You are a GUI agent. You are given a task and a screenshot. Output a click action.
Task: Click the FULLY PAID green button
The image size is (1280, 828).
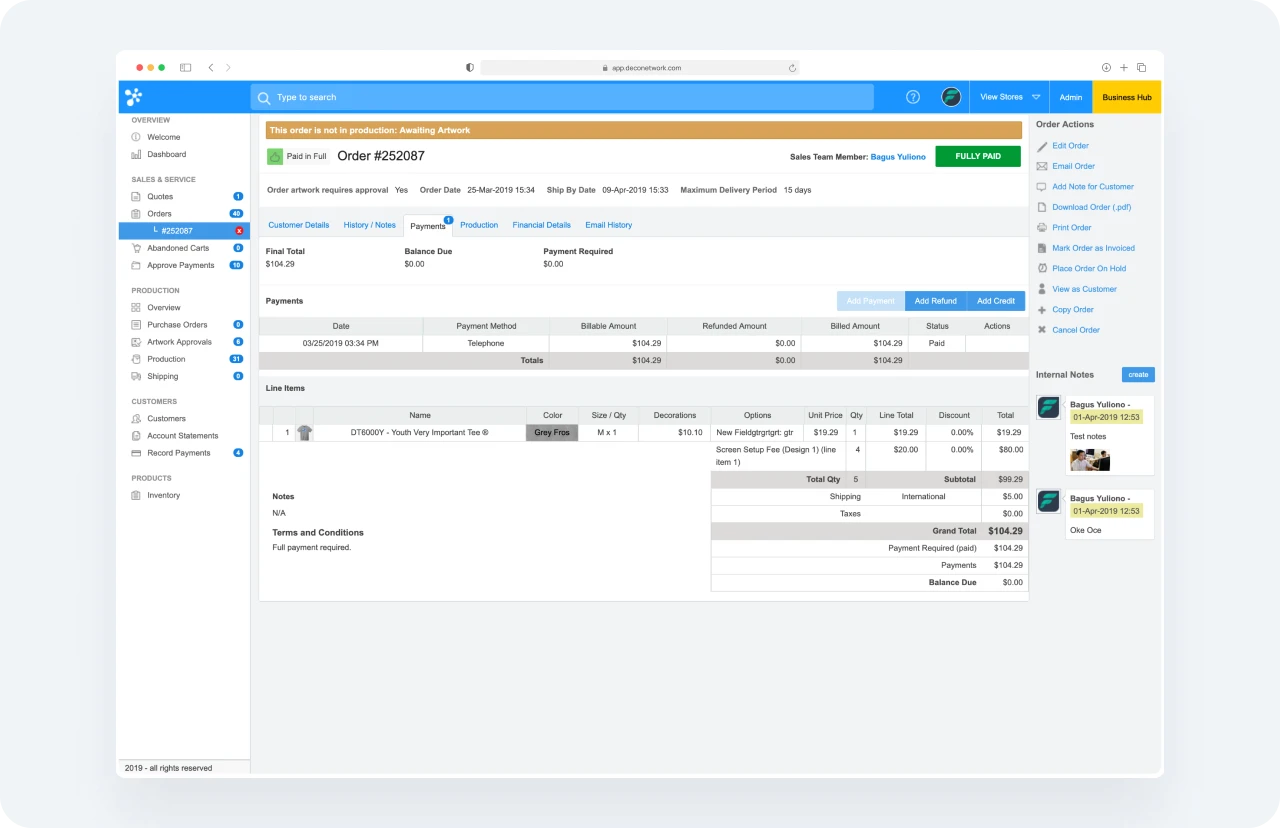(x=978, y=156)
